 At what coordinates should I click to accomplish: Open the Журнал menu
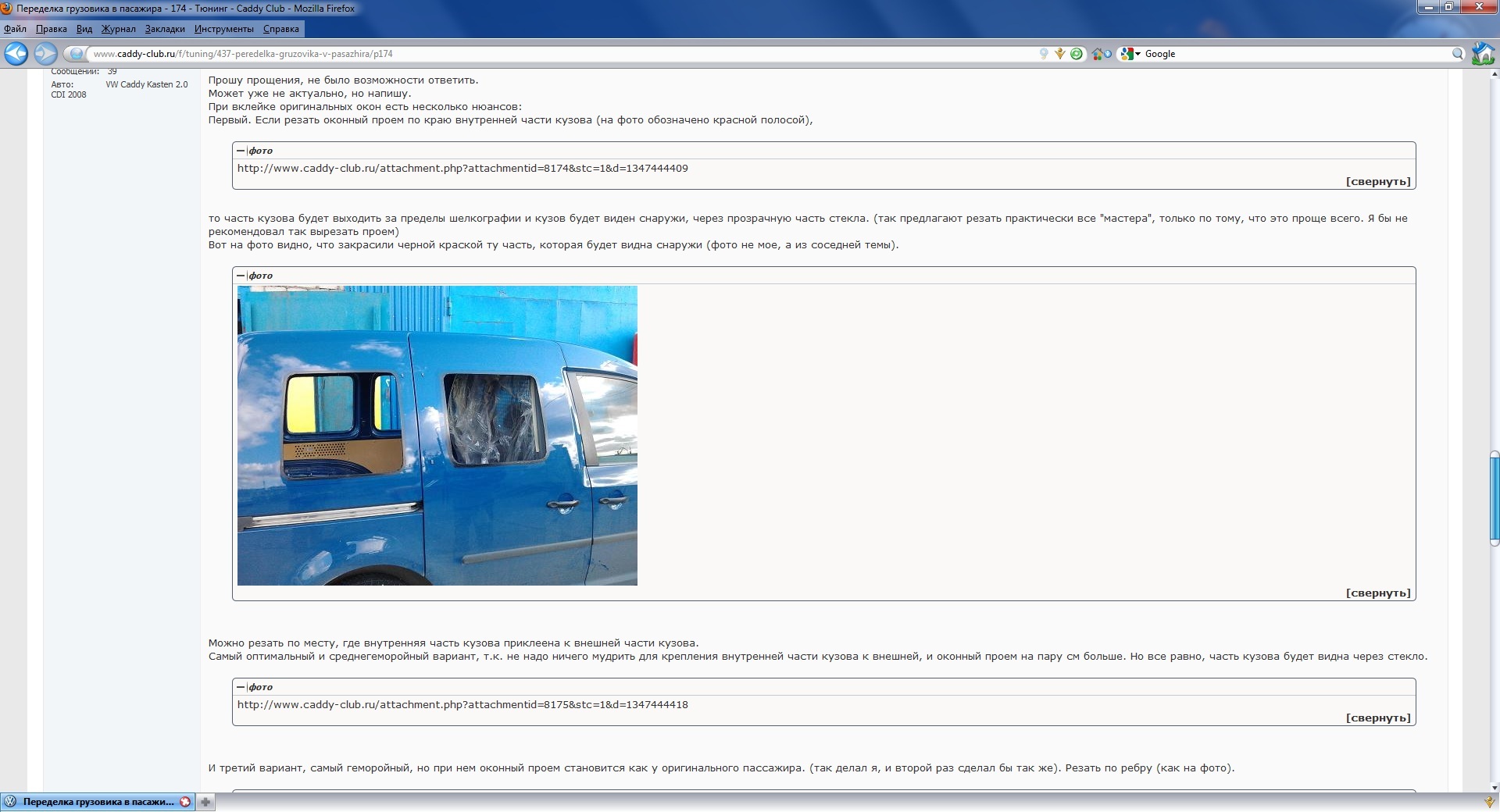[x=119, y=29]
